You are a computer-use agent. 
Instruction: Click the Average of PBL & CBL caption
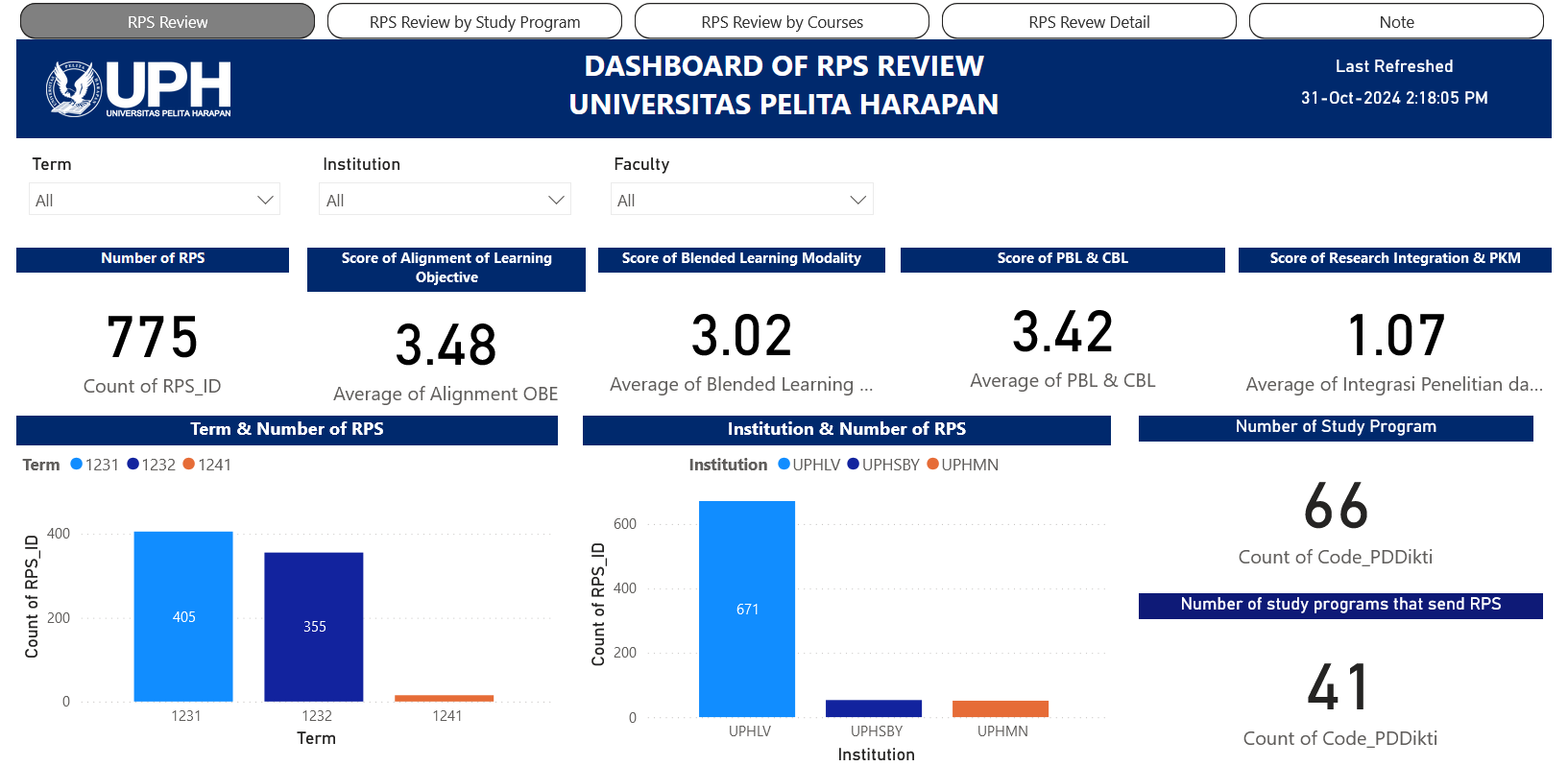click(1063, 380)
